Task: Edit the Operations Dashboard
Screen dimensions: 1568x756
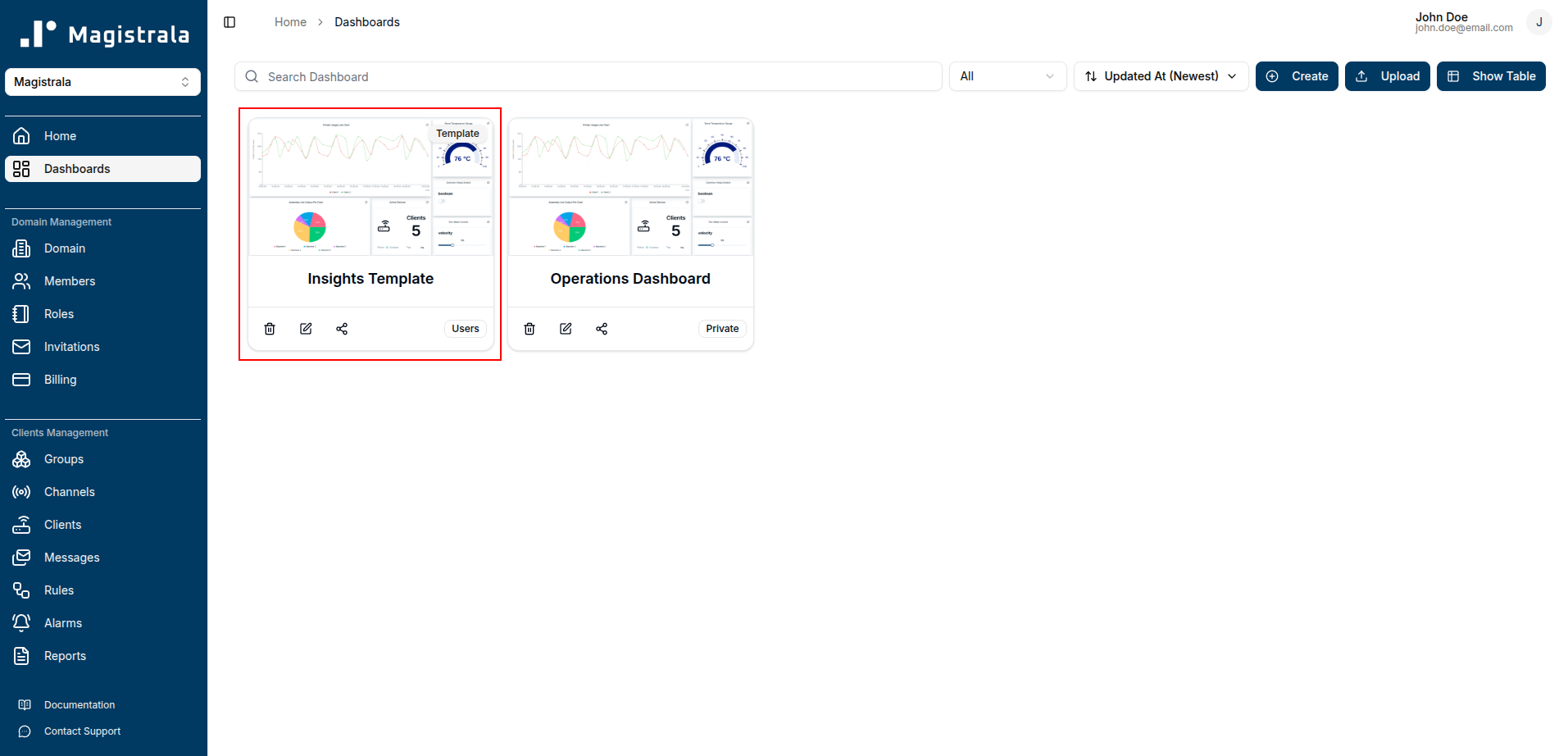Action: [x=565, y=328]
